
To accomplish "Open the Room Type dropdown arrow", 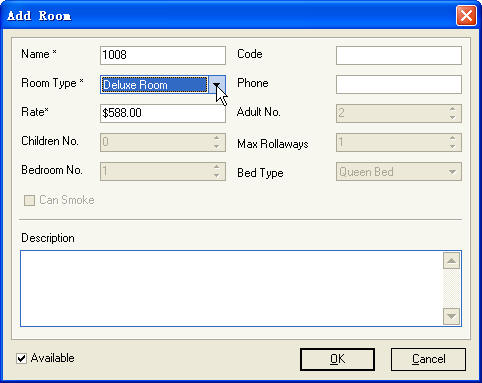I will (x=217, y=85).
